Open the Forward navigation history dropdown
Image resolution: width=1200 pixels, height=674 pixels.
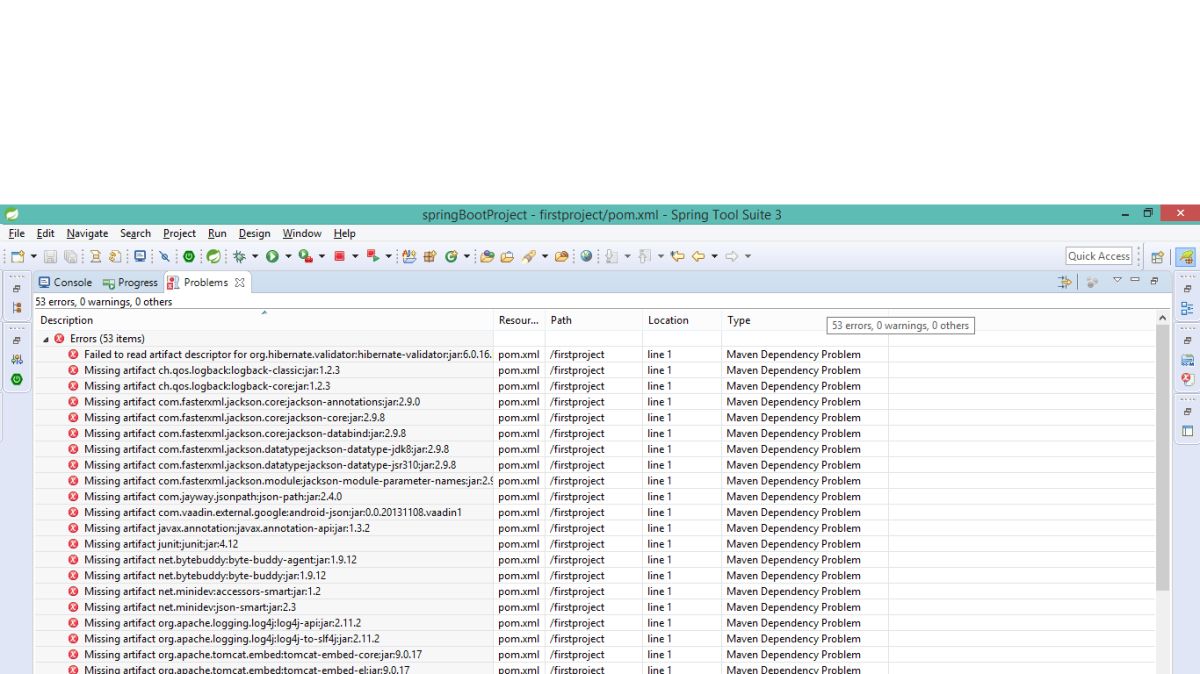(x=747, y=257)
